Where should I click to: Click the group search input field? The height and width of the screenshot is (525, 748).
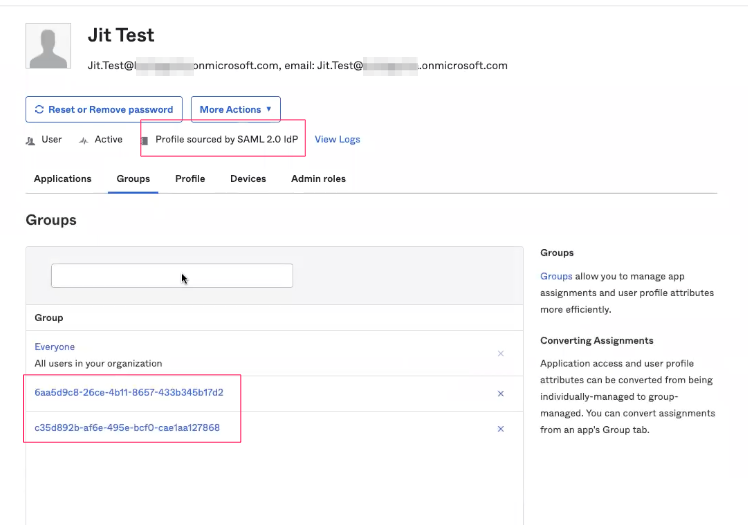click(172, 276)
